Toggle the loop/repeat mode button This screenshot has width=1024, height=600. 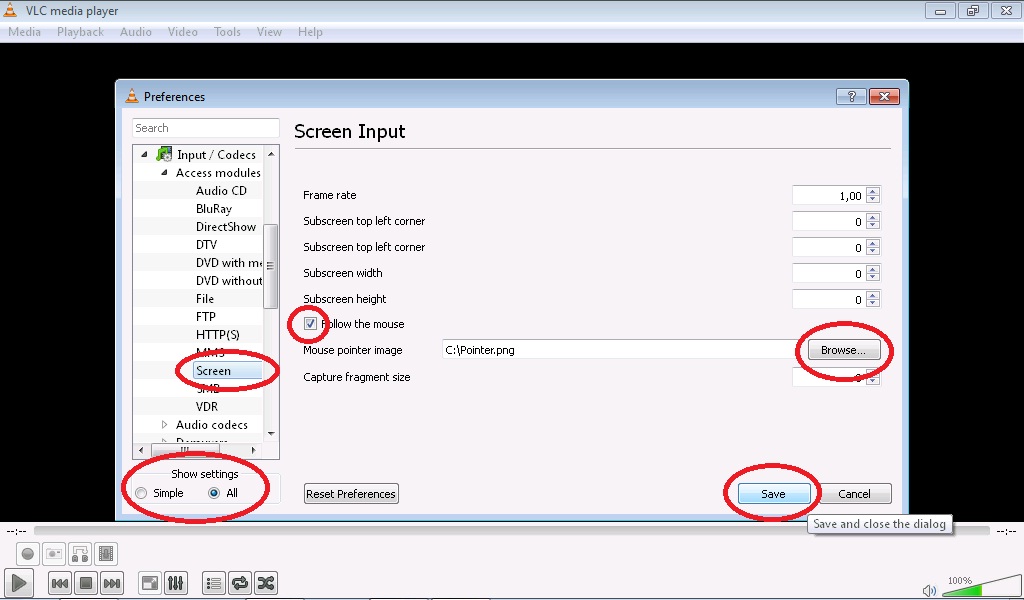tap(240, 583)
